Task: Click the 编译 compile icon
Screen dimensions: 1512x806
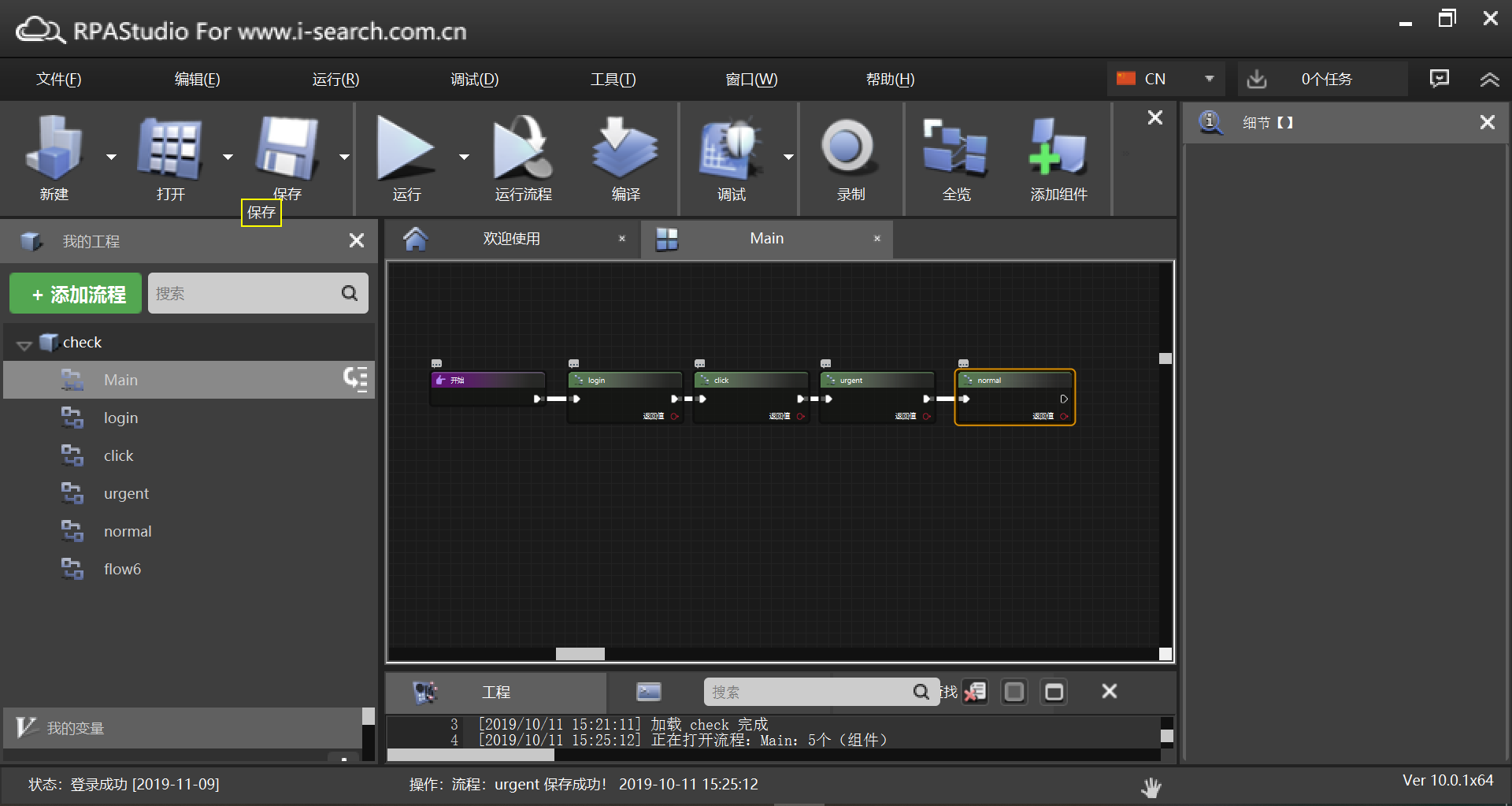Action: pos(624,147)
